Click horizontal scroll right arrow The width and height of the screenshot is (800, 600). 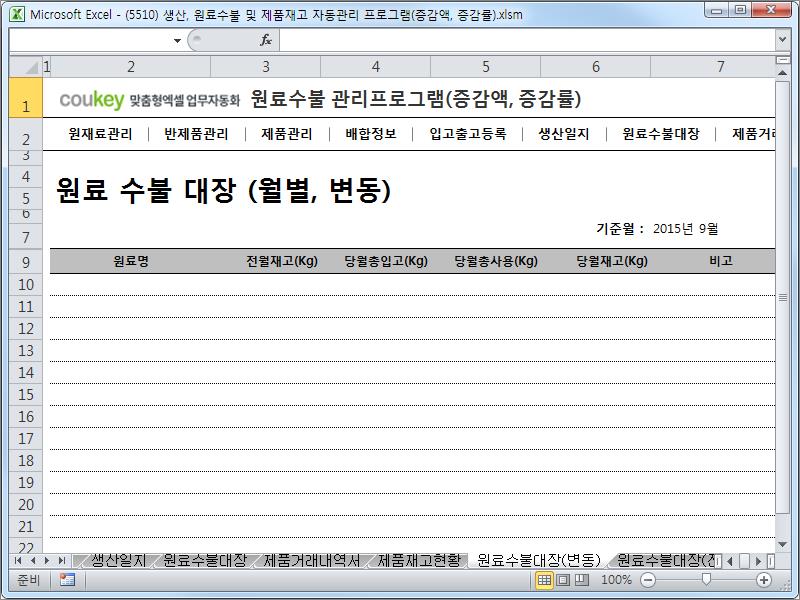pos(759,561)
